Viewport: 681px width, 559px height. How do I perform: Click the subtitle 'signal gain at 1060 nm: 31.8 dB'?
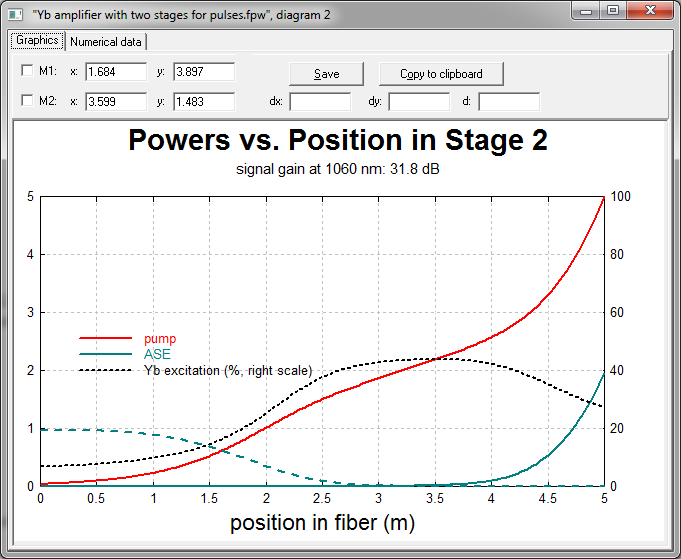coord(338,169)
